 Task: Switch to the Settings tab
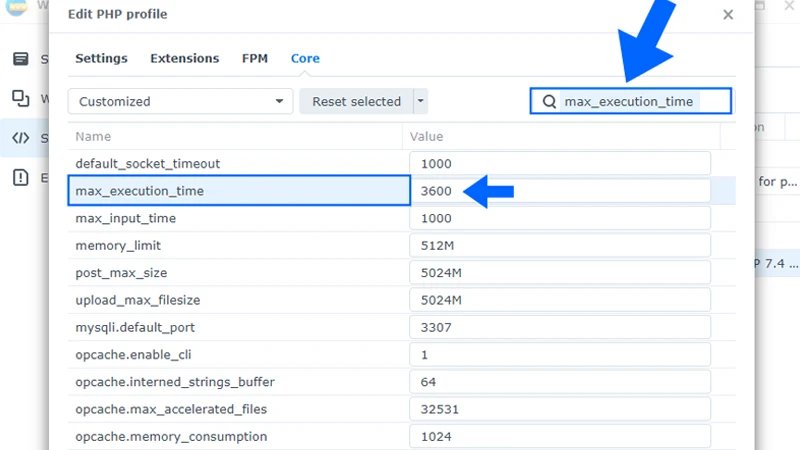point(101,59)
